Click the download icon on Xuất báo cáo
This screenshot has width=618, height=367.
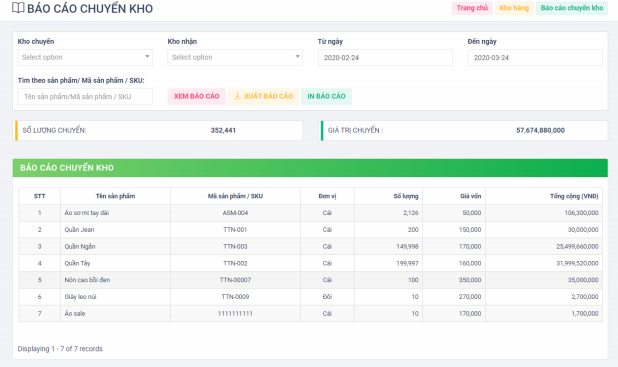pyautogui.click(x=237, y=96)
